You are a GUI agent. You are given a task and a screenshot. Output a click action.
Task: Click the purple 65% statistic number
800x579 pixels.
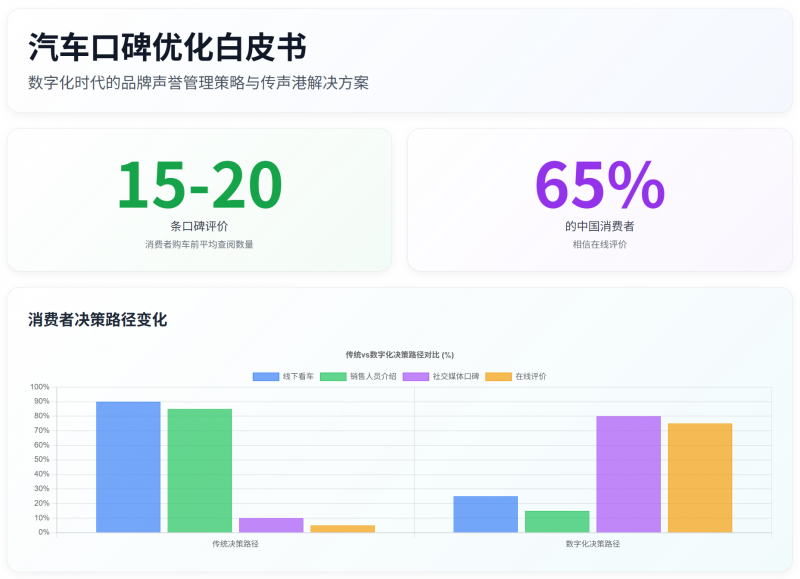tap(599, 185)
